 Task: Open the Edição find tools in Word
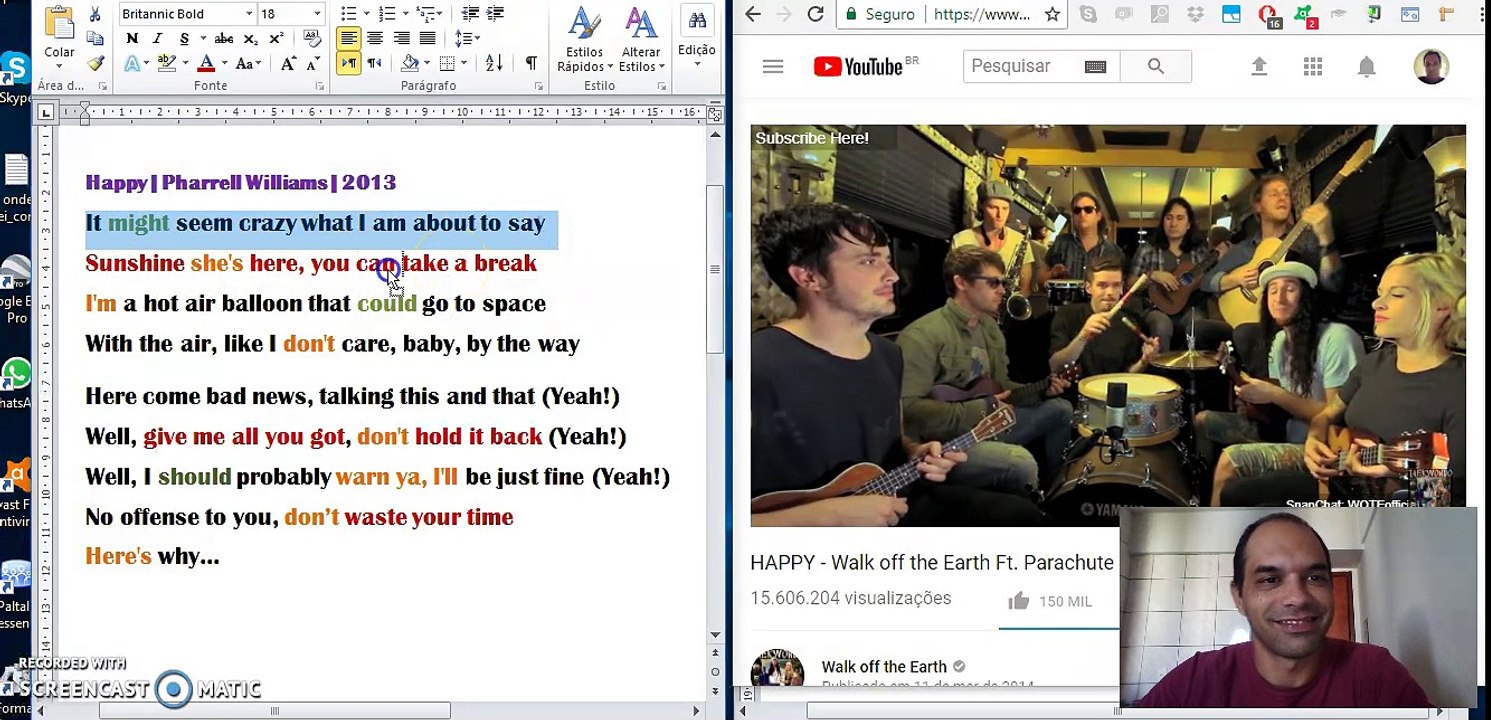click(697, 37)
